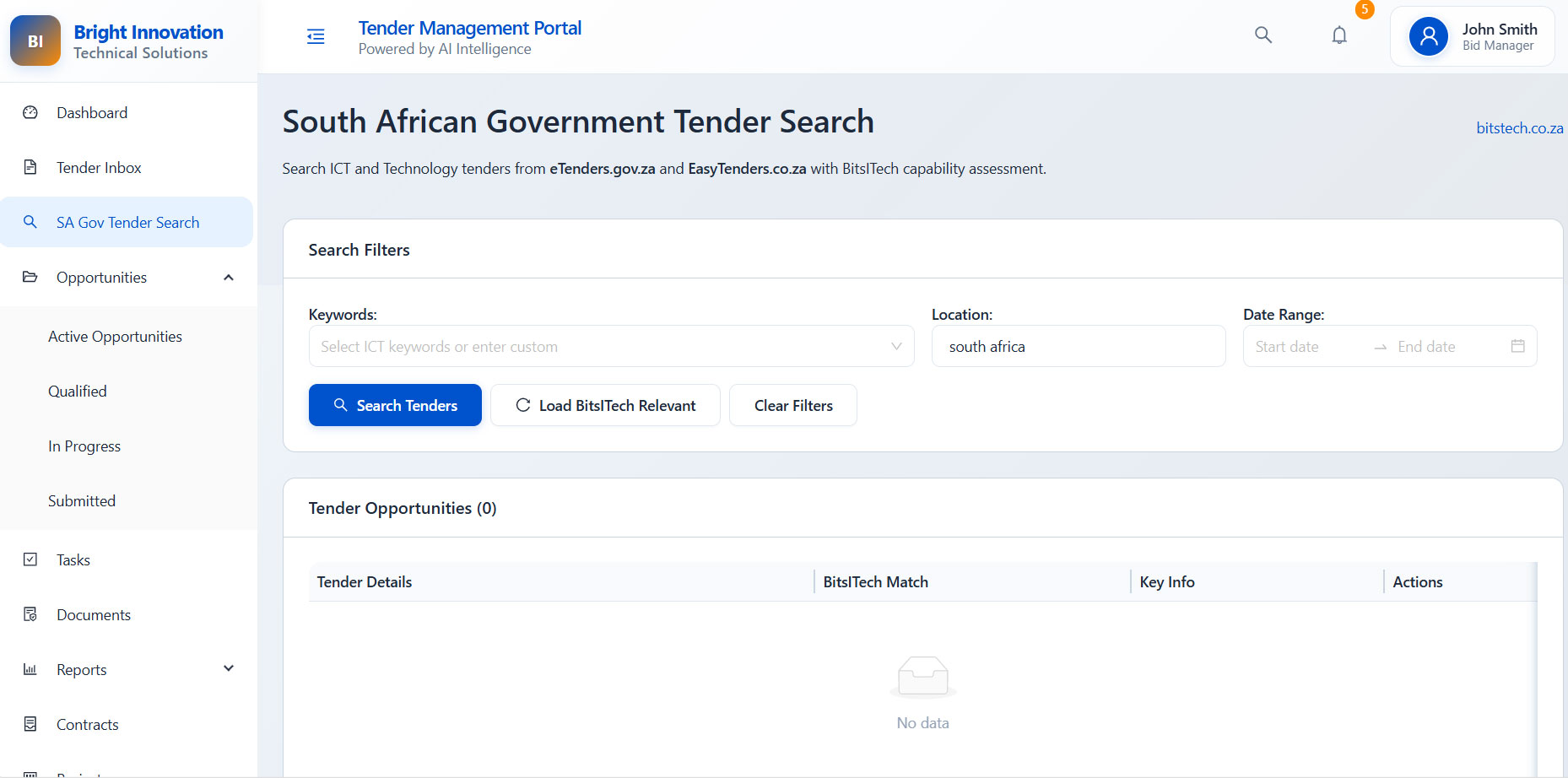The width and height of the screenshot is (1568, 778).
Task: Click the Bright Innovation BI logo
Action: click(35, 41)
